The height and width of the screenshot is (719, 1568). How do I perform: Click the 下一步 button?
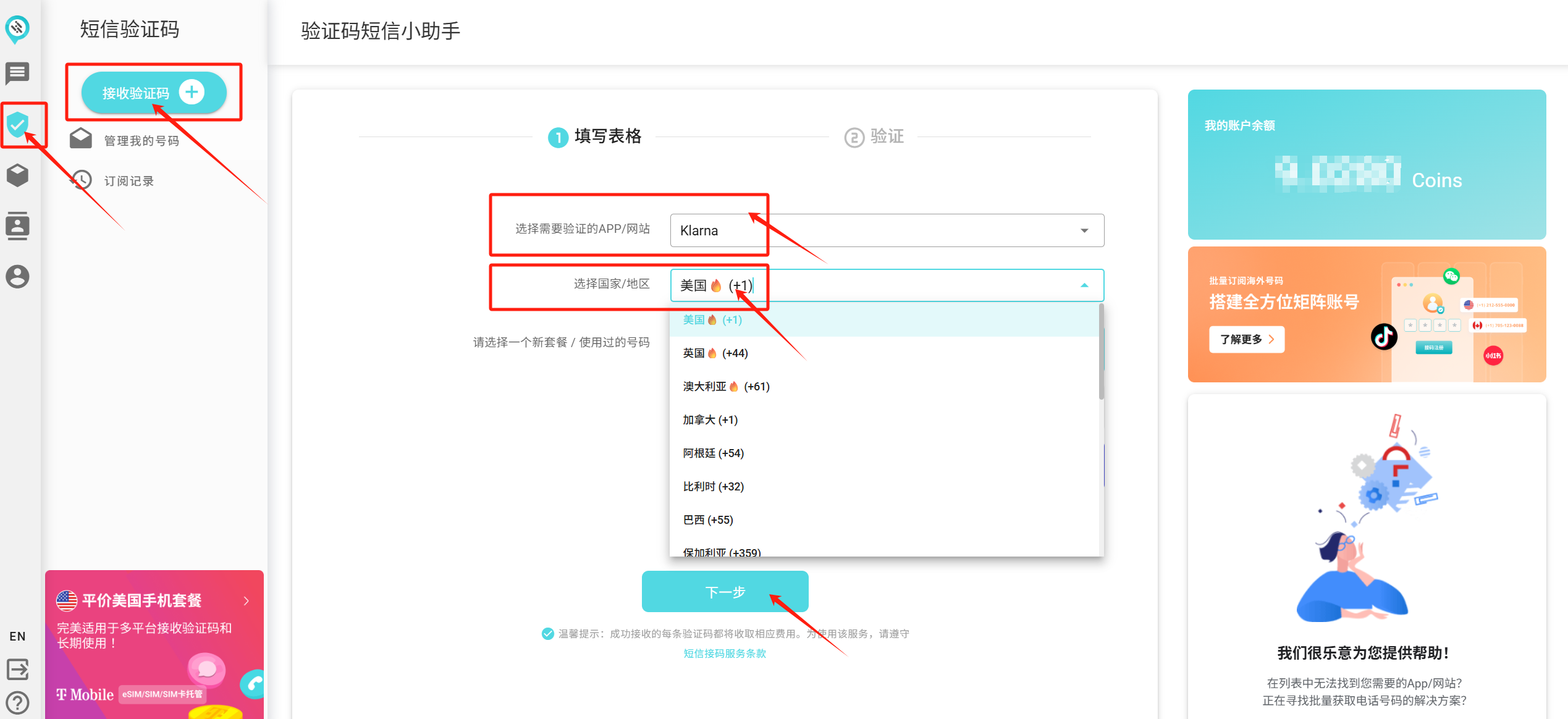pyautogui.click(x=725, y=592)
